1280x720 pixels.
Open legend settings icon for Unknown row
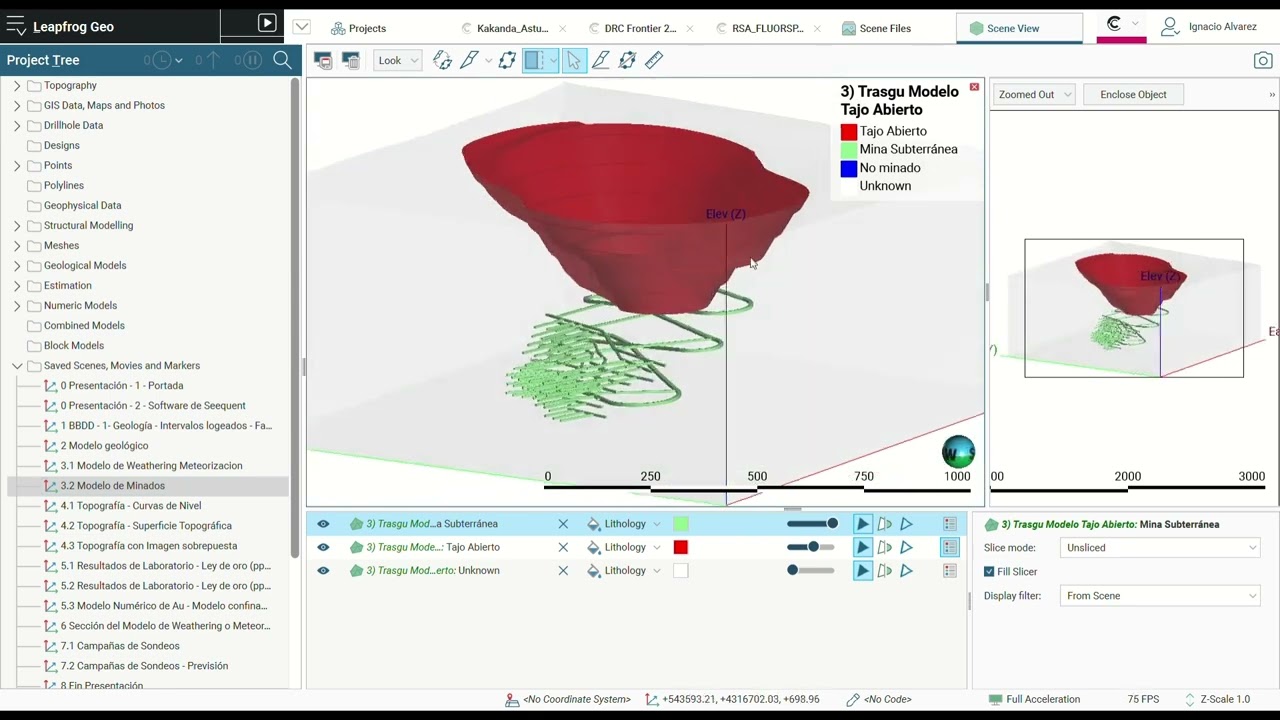pos(950,571)
